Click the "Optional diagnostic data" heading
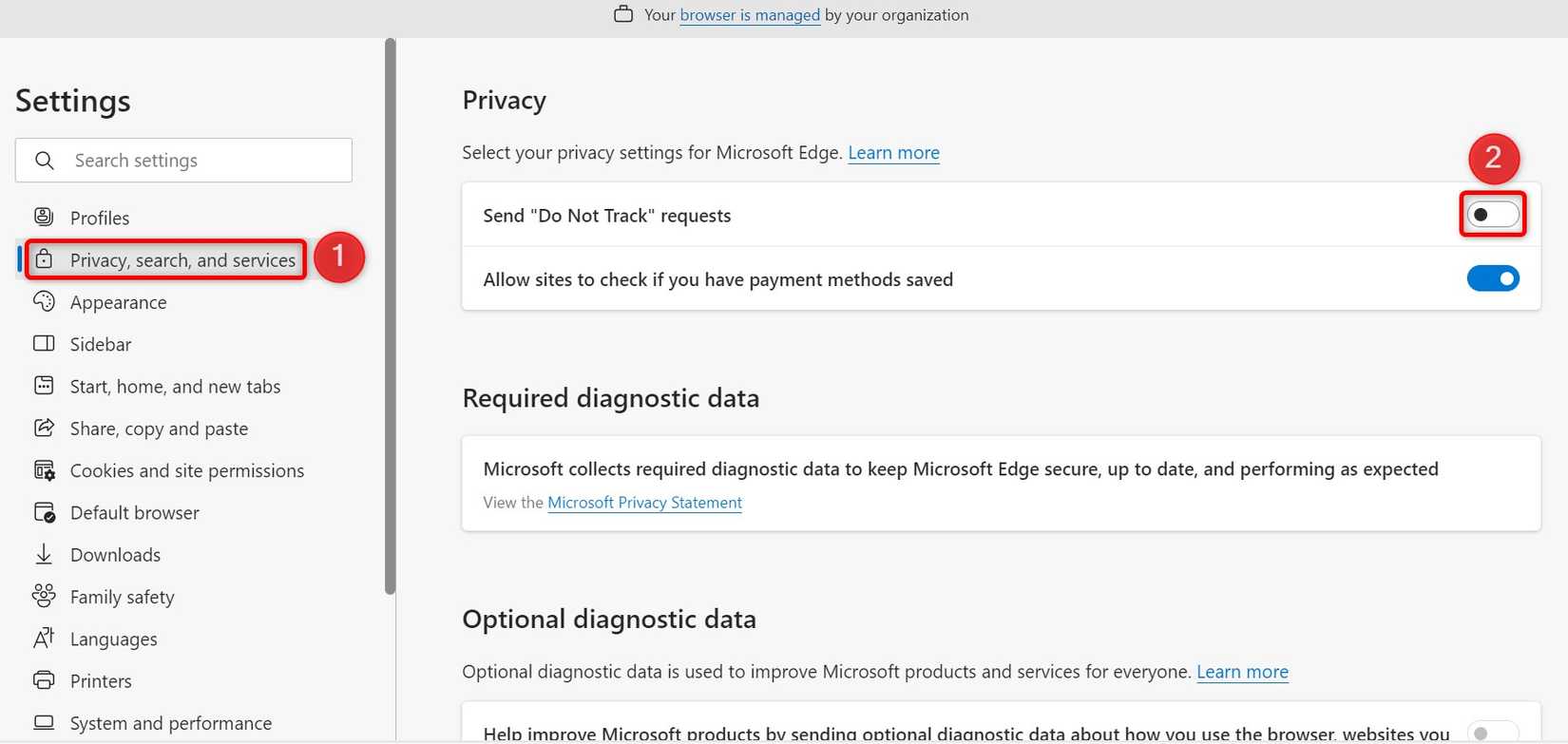 [x=608, y=620]
